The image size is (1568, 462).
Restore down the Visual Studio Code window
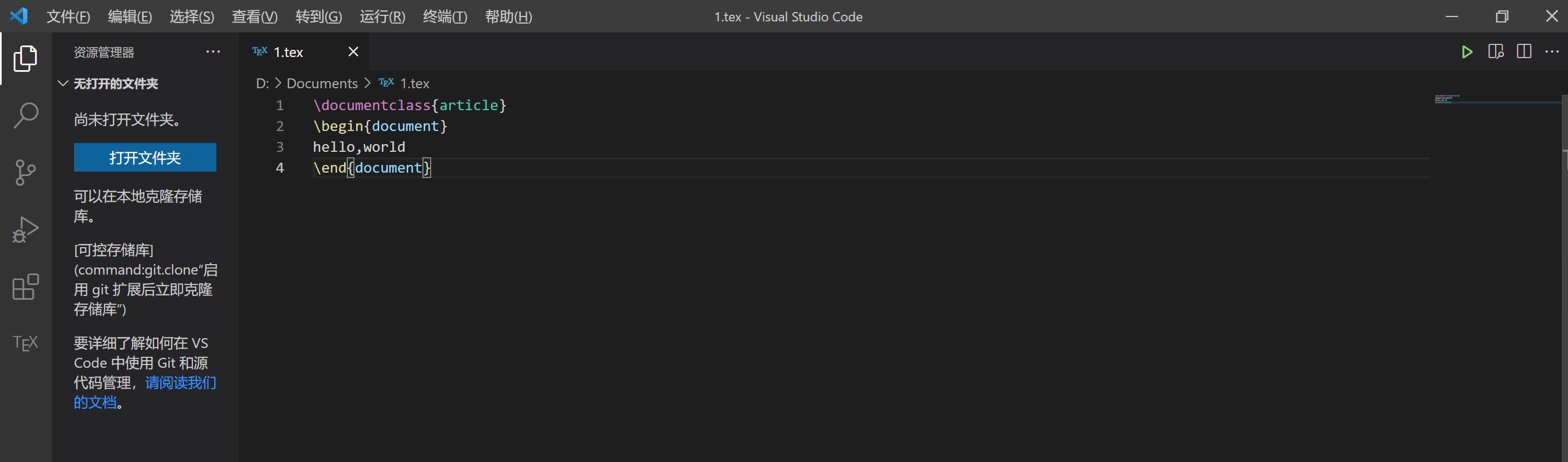[x=1502, y=16]
